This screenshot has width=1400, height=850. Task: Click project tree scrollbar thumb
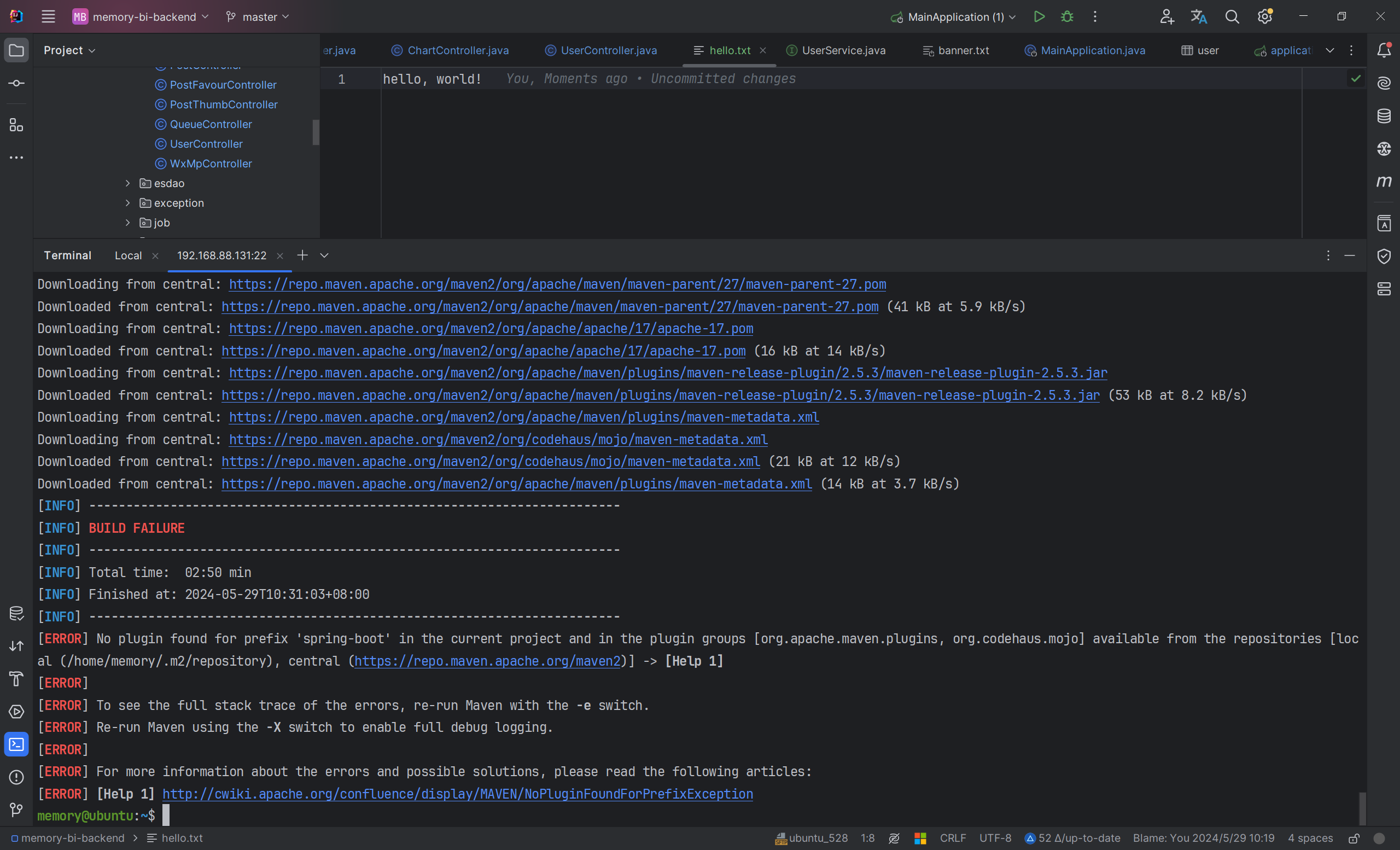(316, 132)
